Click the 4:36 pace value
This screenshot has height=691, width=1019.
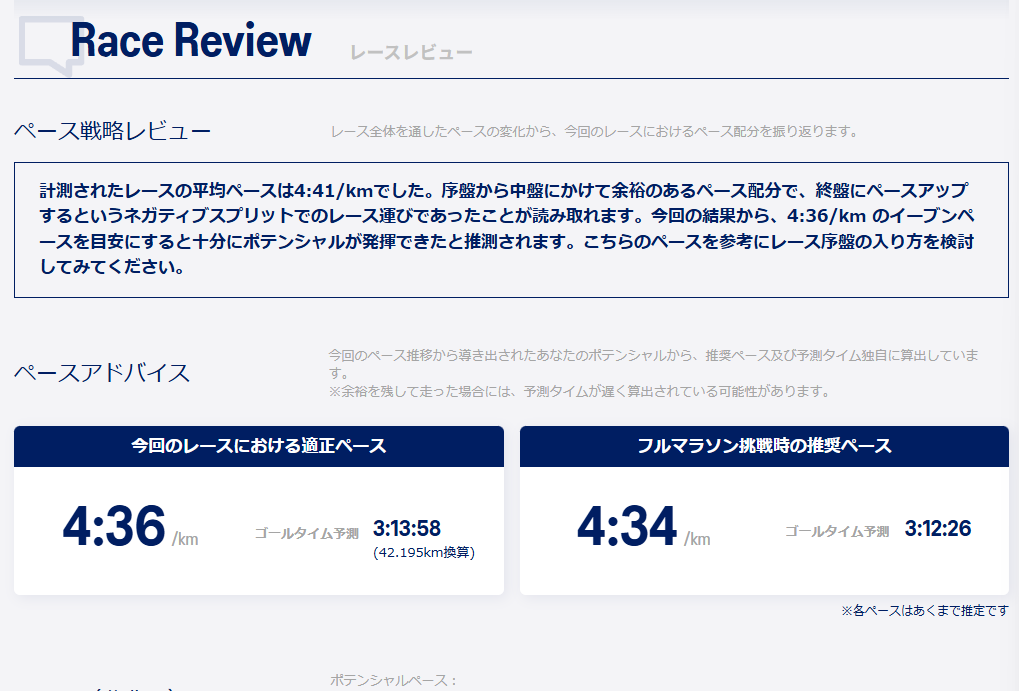pyautogui.click(x=113, y=527)
